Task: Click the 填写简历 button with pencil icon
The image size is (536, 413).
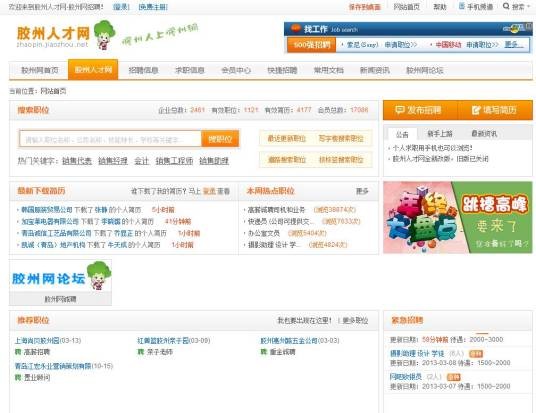Action: [x=495, y=110]
